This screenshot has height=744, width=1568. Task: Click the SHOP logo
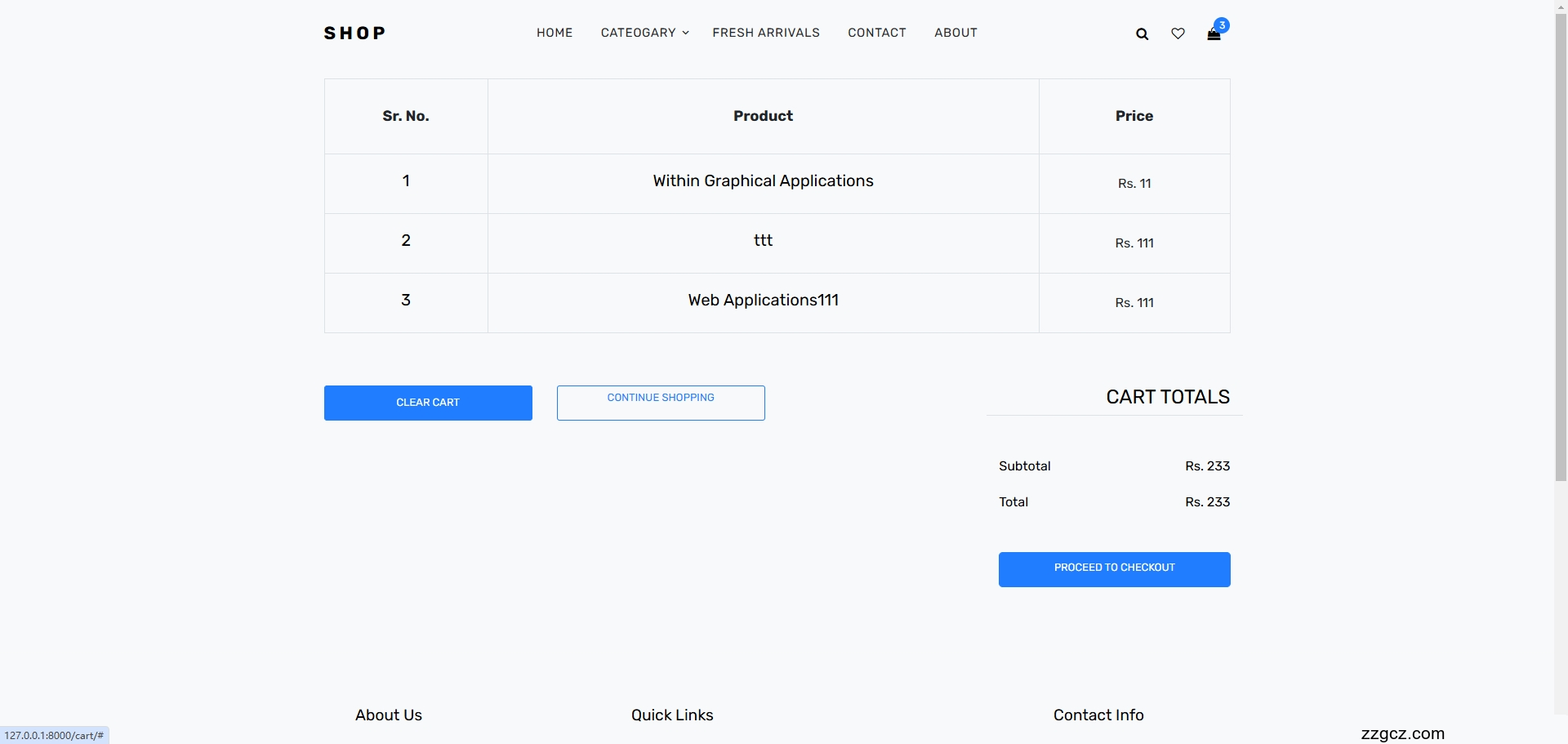pos(355,33)
